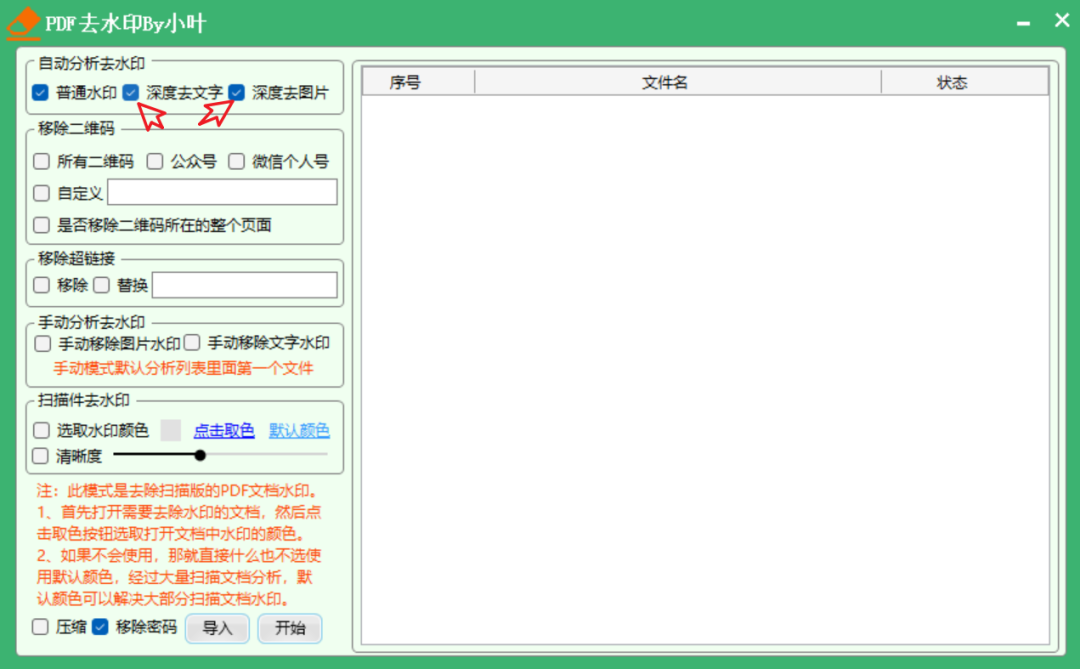Enable the 压缩 checkbox

pos(40,626)
